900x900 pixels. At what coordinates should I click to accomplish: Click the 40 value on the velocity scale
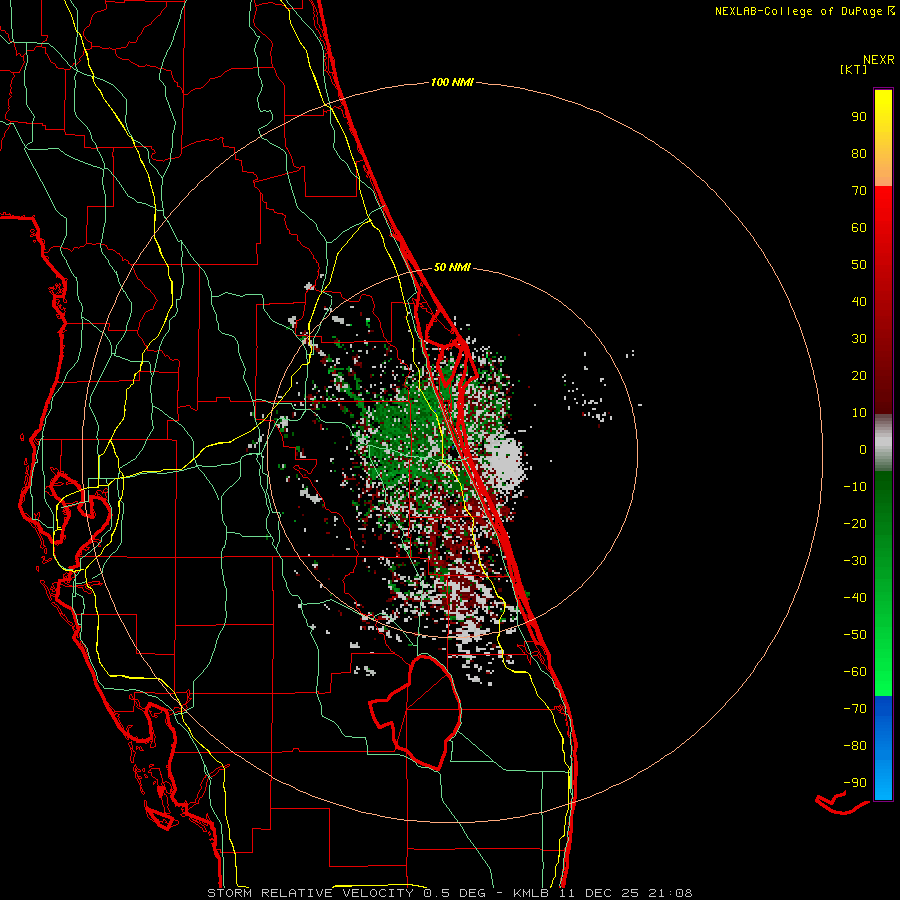pyautogui.click(x=859, y=301)
